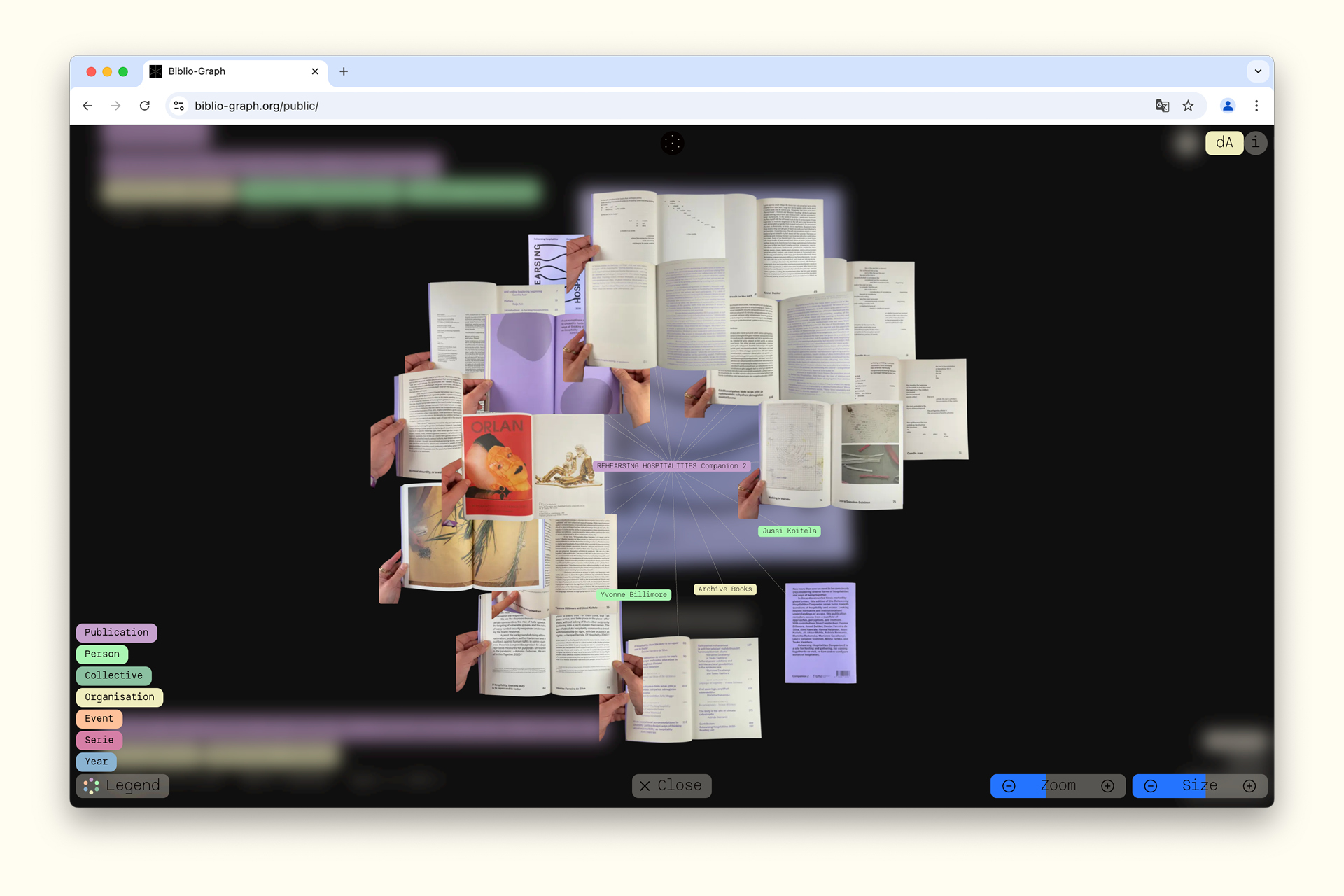
Task: Click the colored-dots Legend icon
Action: [90, 785]
